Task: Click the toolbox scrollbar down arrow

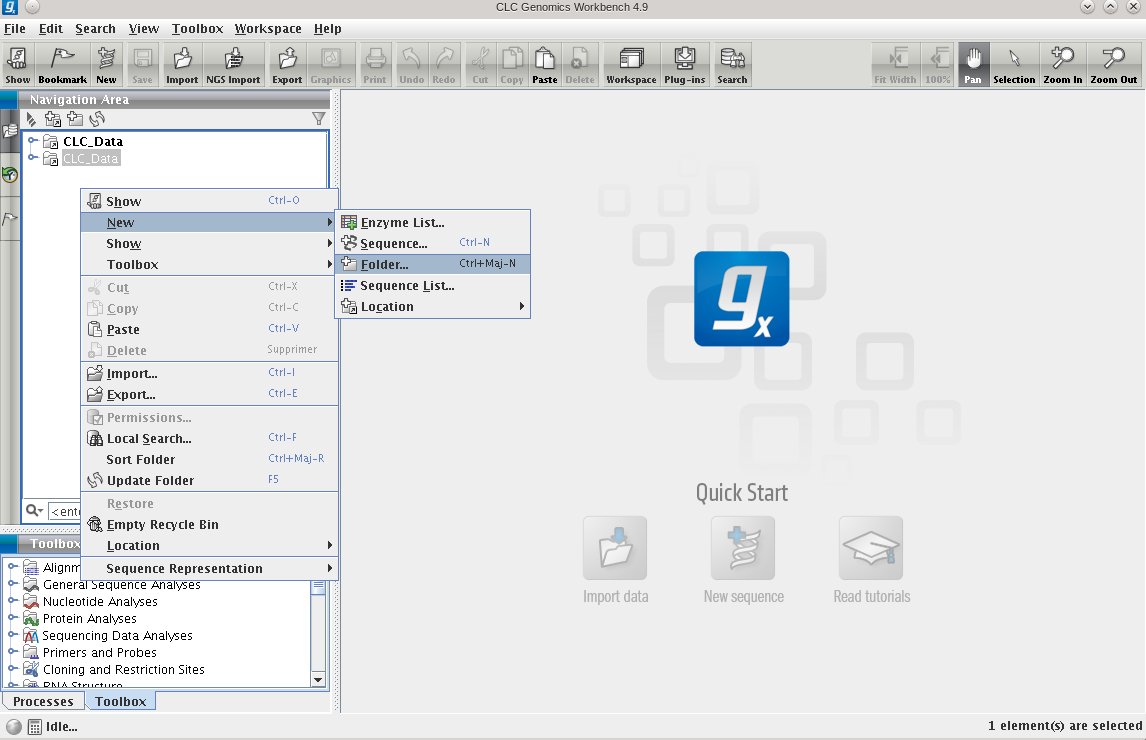Action: click(318, 679)
